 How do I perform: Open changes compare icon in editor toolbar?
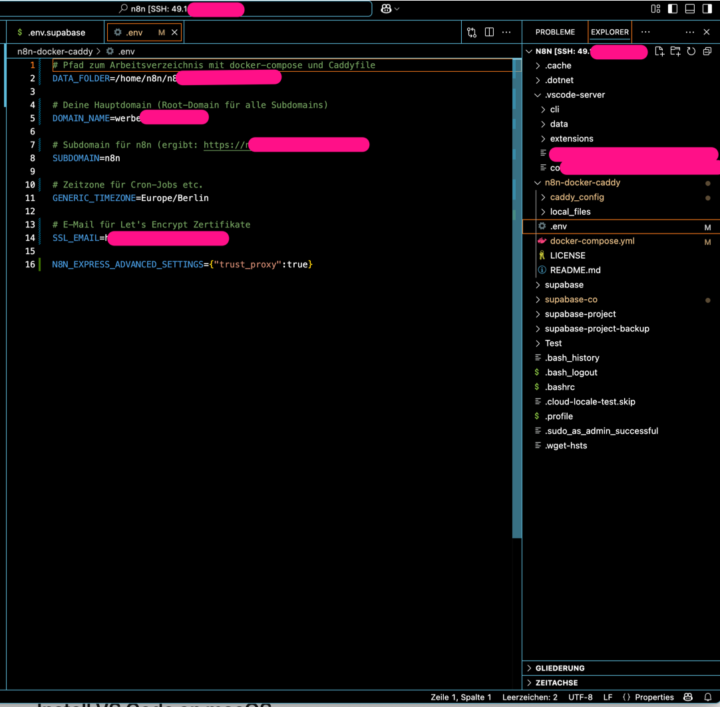472,32
